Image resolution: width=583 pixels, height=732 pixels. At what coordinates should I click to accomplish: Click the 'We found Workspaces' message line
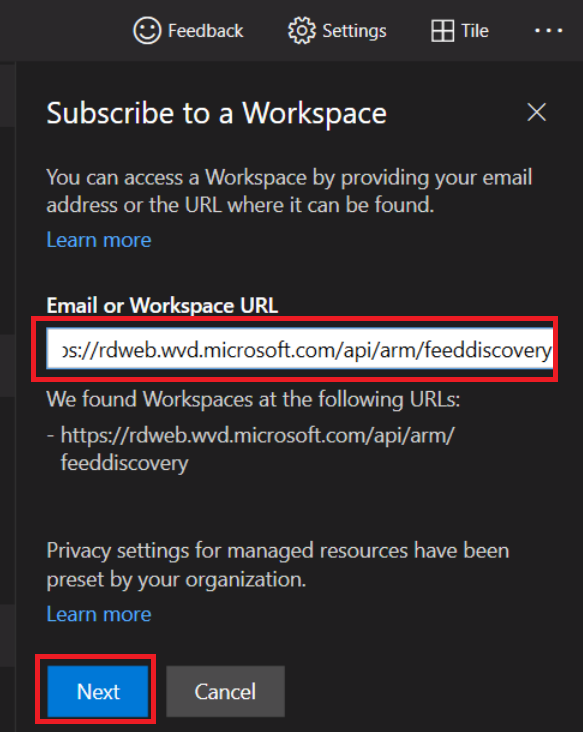pyautogui.click(x=253, y=400)
